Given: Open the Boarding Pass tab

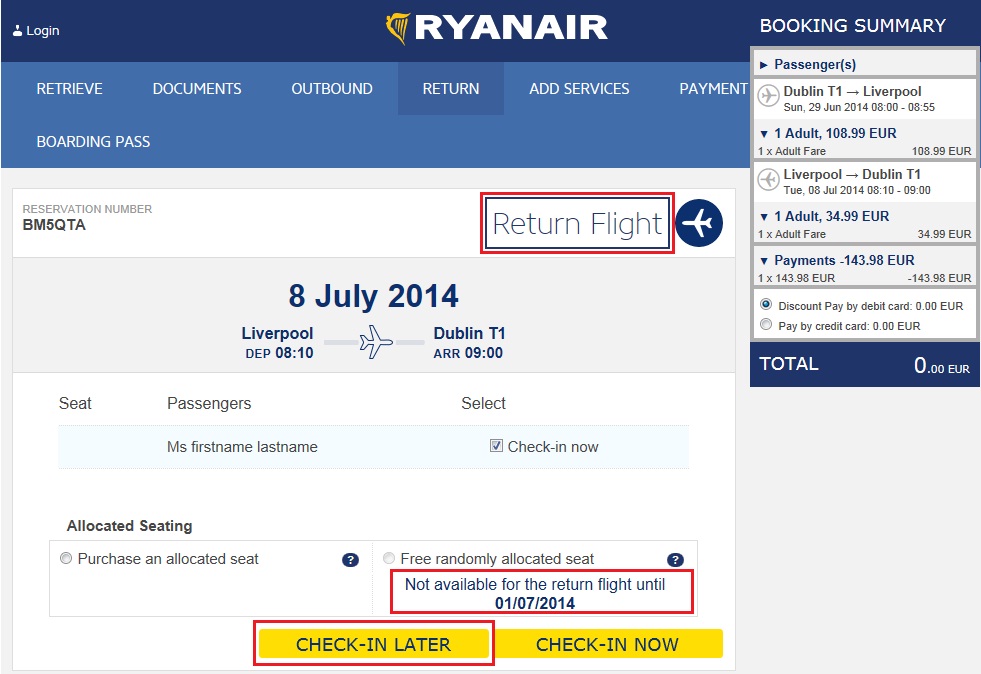Looking at the screenshot, I should [93, 142].
